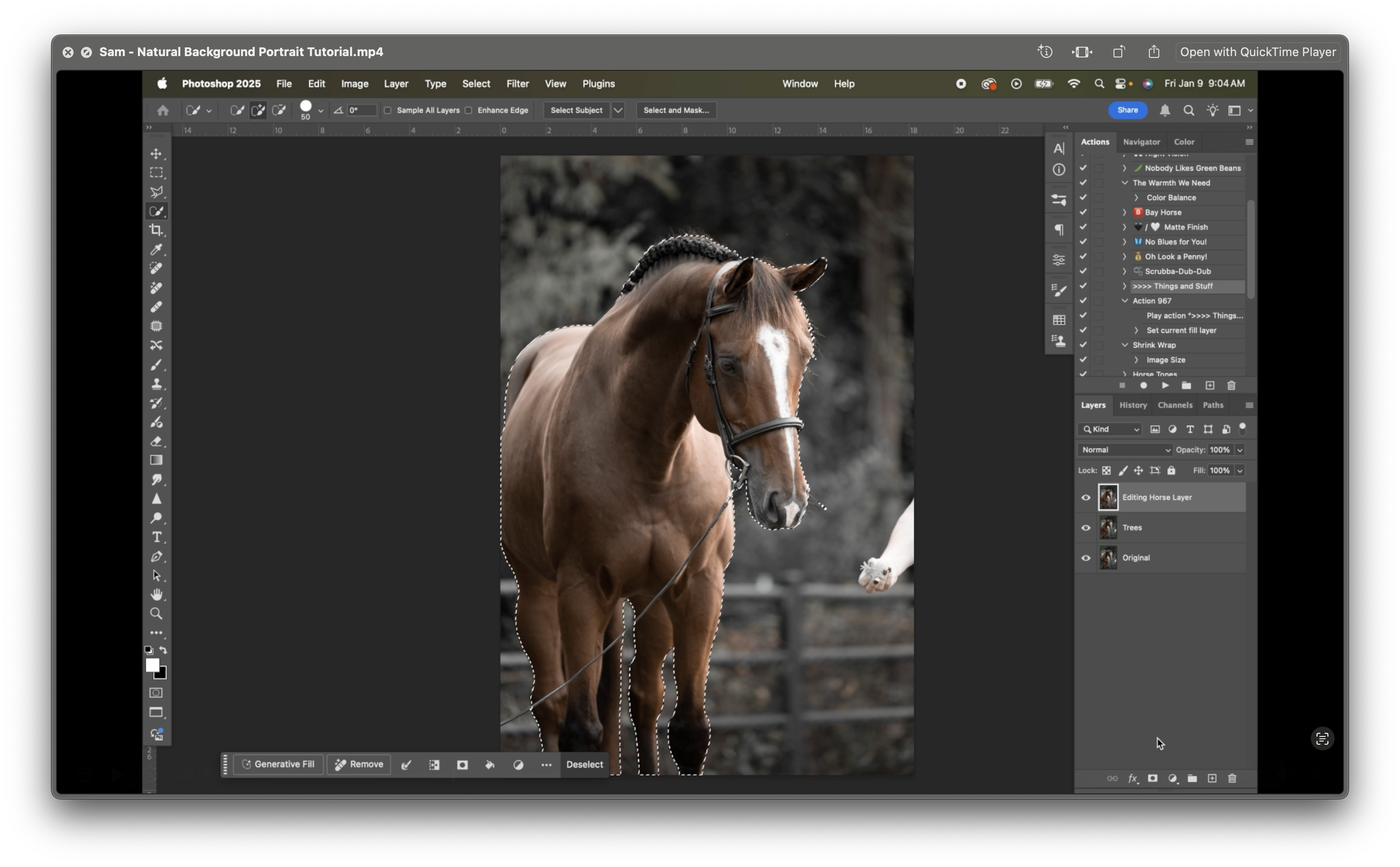
Task: Select the Move tool
Action: [x=157, y=153]
